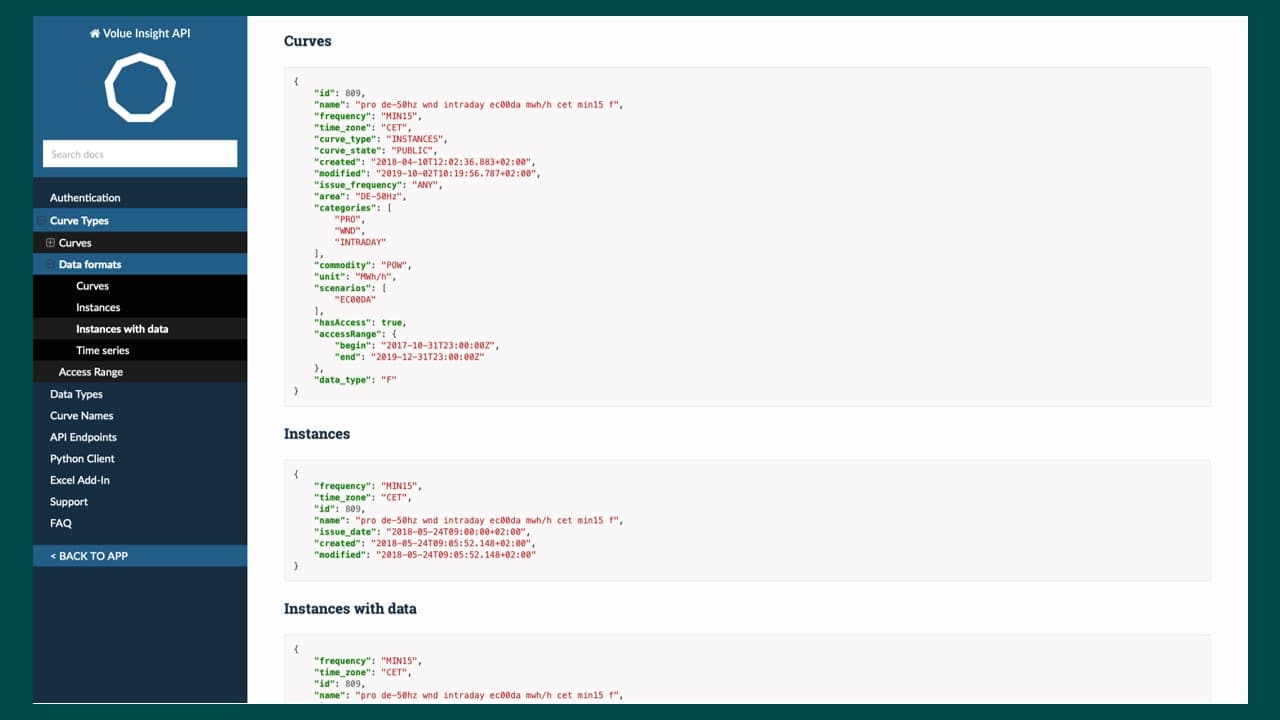Viewport: 1280px width, 720px height.
Task: Open the Curve Names page
Action: pos(81,416)
